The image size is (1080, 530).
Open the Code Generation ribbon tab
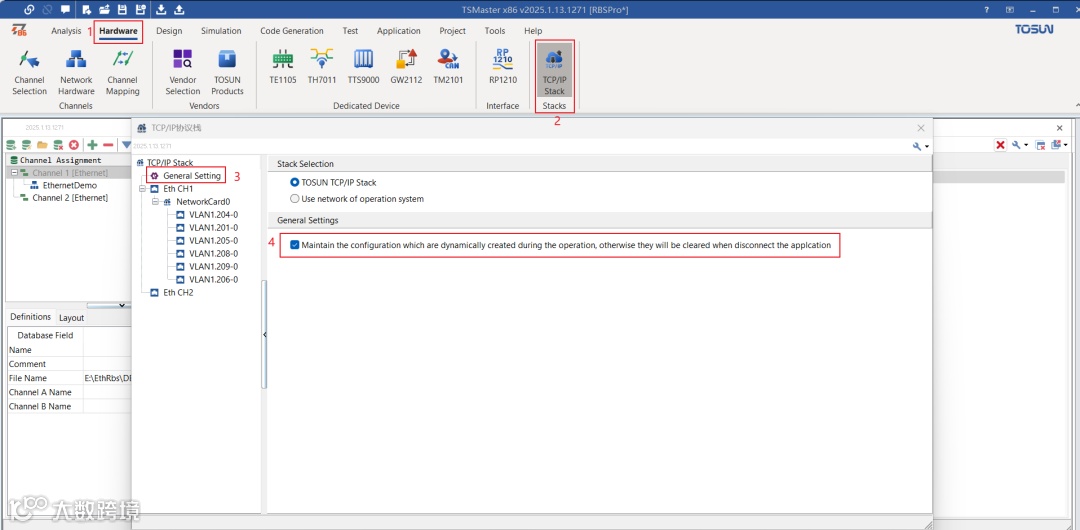coord(292,31)
